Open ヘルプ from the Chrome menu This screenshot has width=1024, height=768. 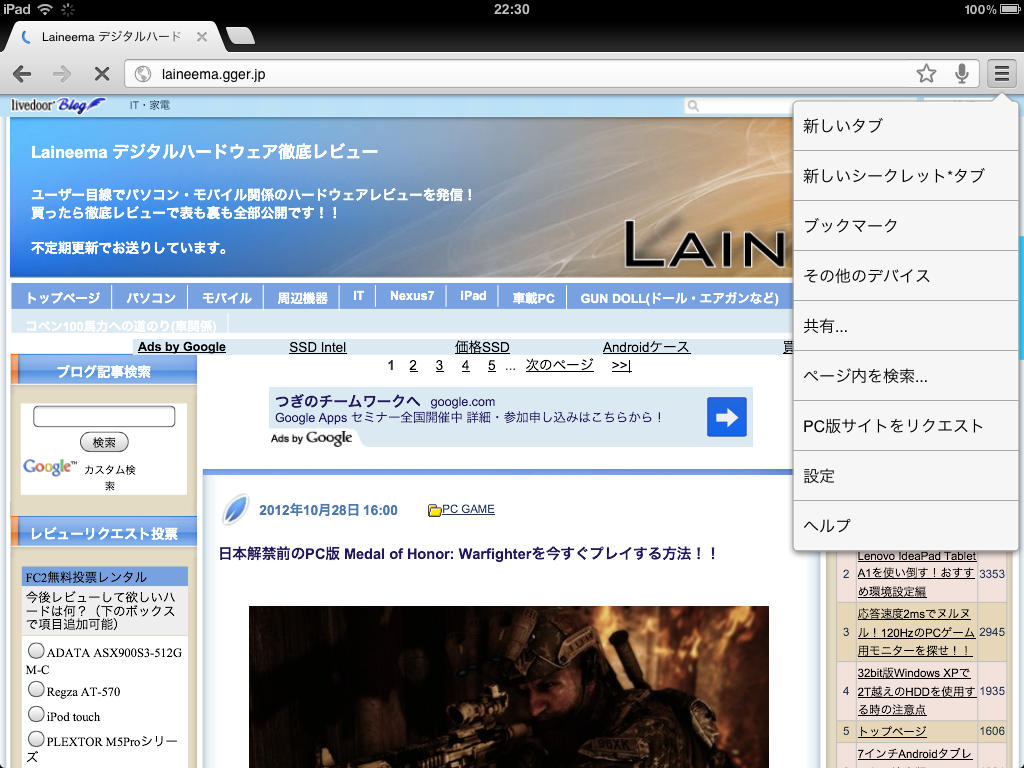[x=906, y=526]
